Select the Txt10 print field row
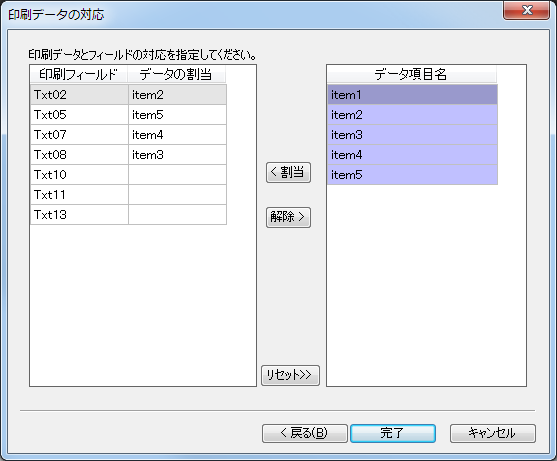The image size is (557, 461). 128,175
